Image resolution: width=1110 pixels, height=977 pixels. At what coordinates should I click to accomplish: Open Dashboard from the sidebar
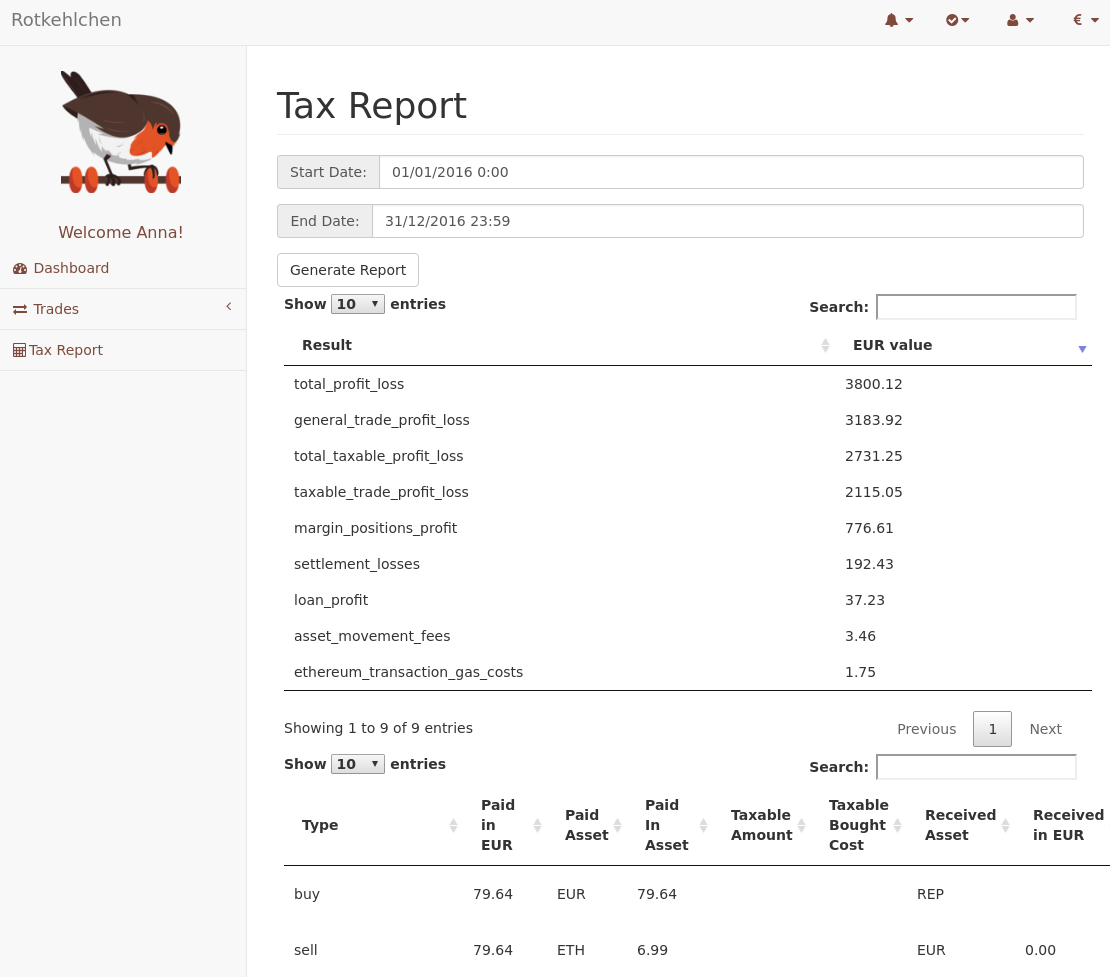point(123,268)
